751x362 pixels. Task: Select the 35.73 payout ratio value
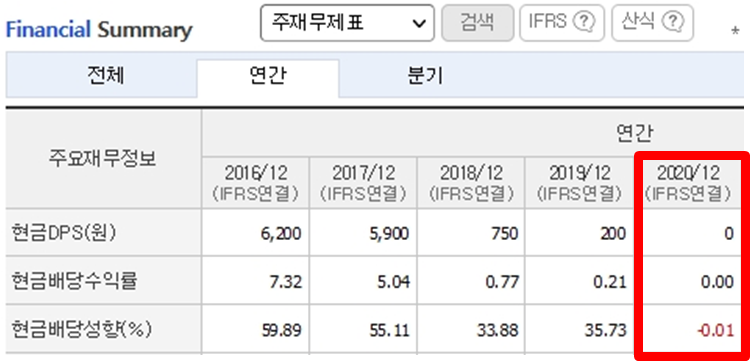point(605,330)
